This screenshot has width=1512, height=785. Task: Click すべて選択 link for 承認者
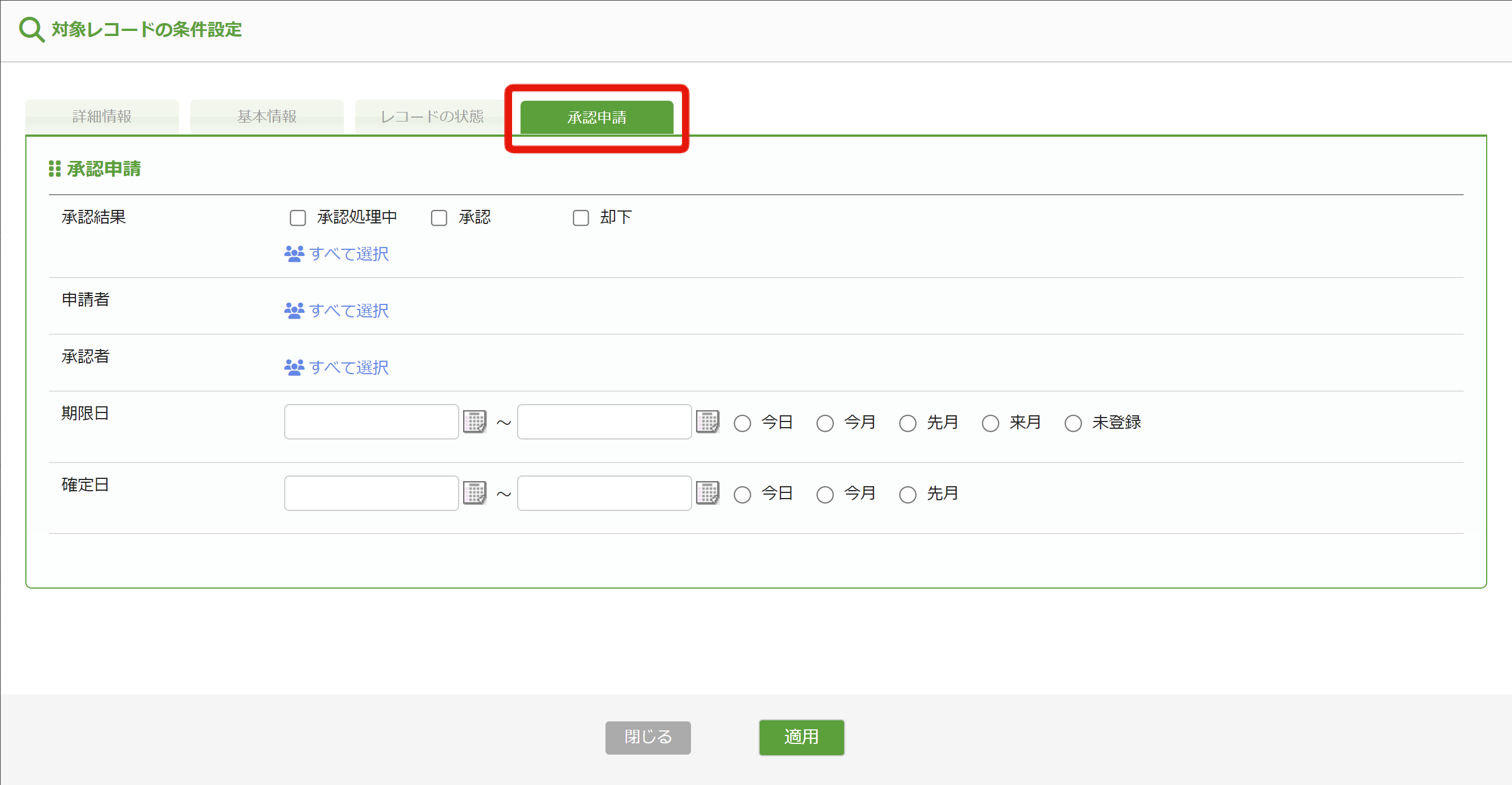(x=349, y=367)
